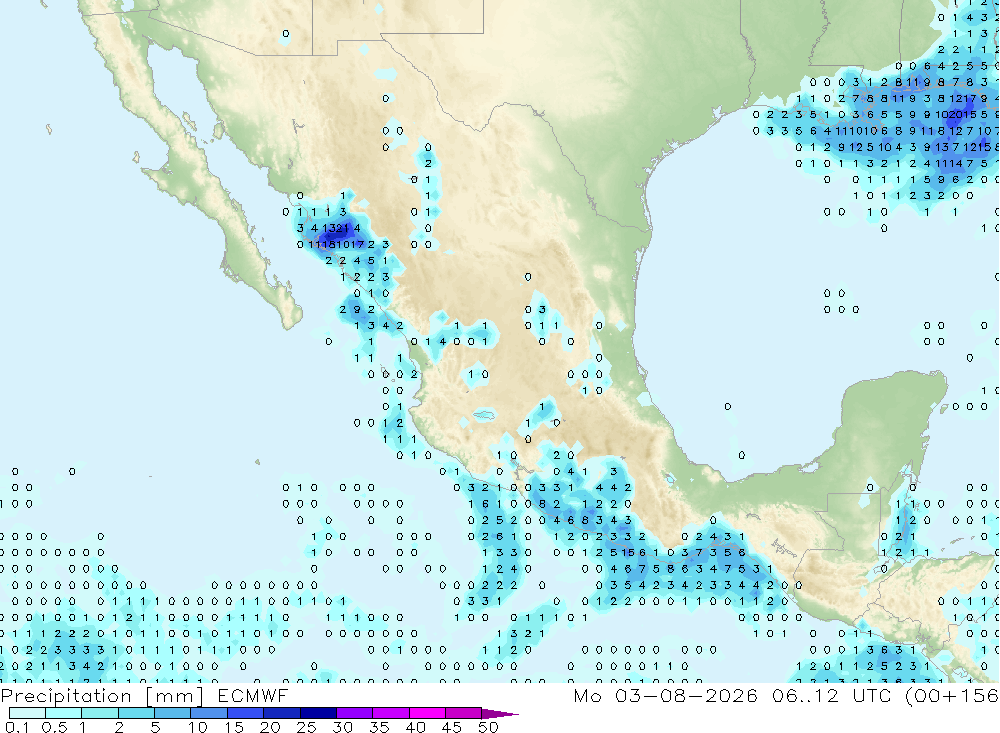Click the above-50 mm legend arrow tip
The width and height of the screenshot is (1000, 733).
(500, 713)
